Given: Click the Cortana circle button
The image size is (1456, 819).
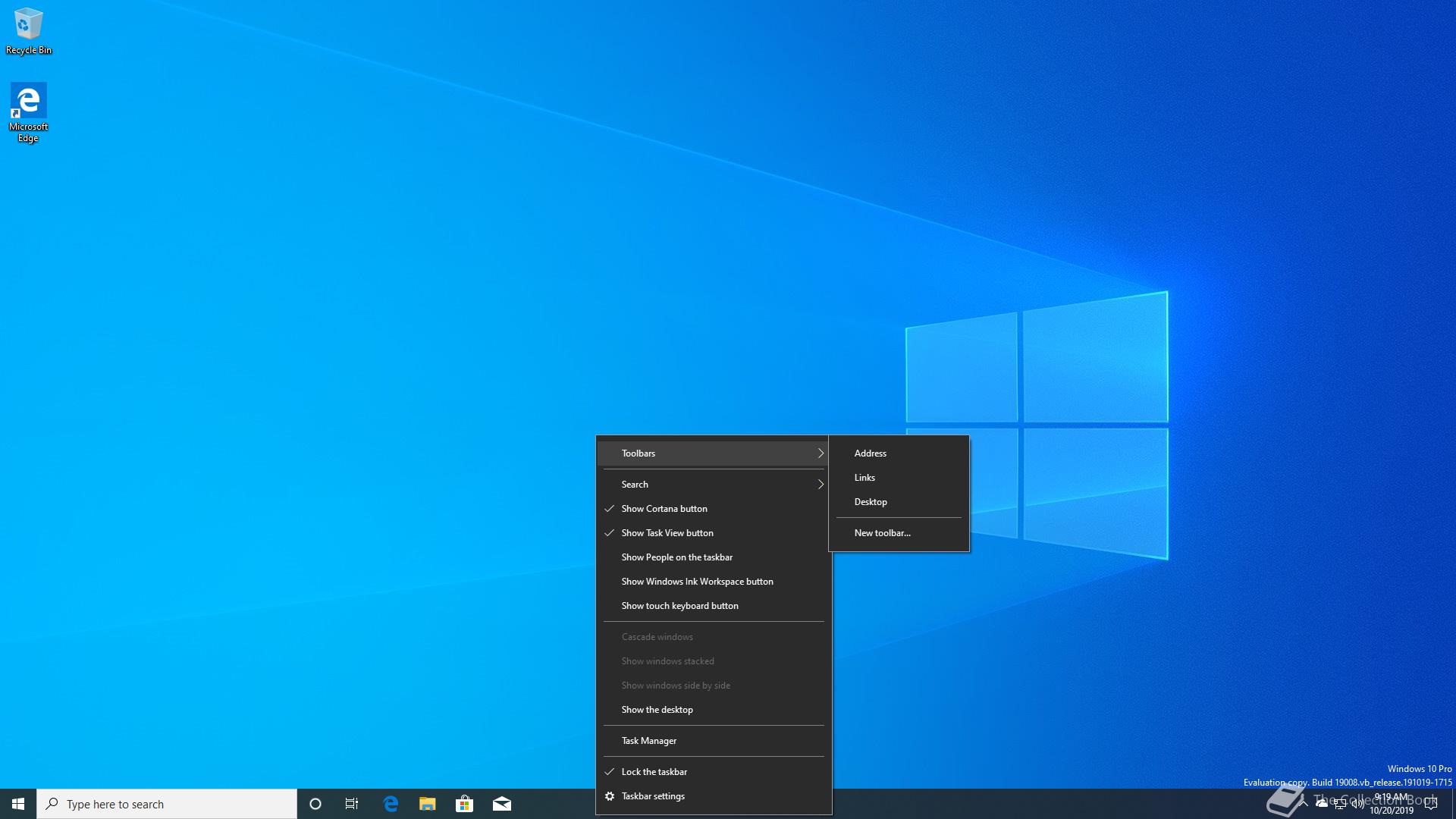Looking at the screenshot, I should [x=315, y=804].
